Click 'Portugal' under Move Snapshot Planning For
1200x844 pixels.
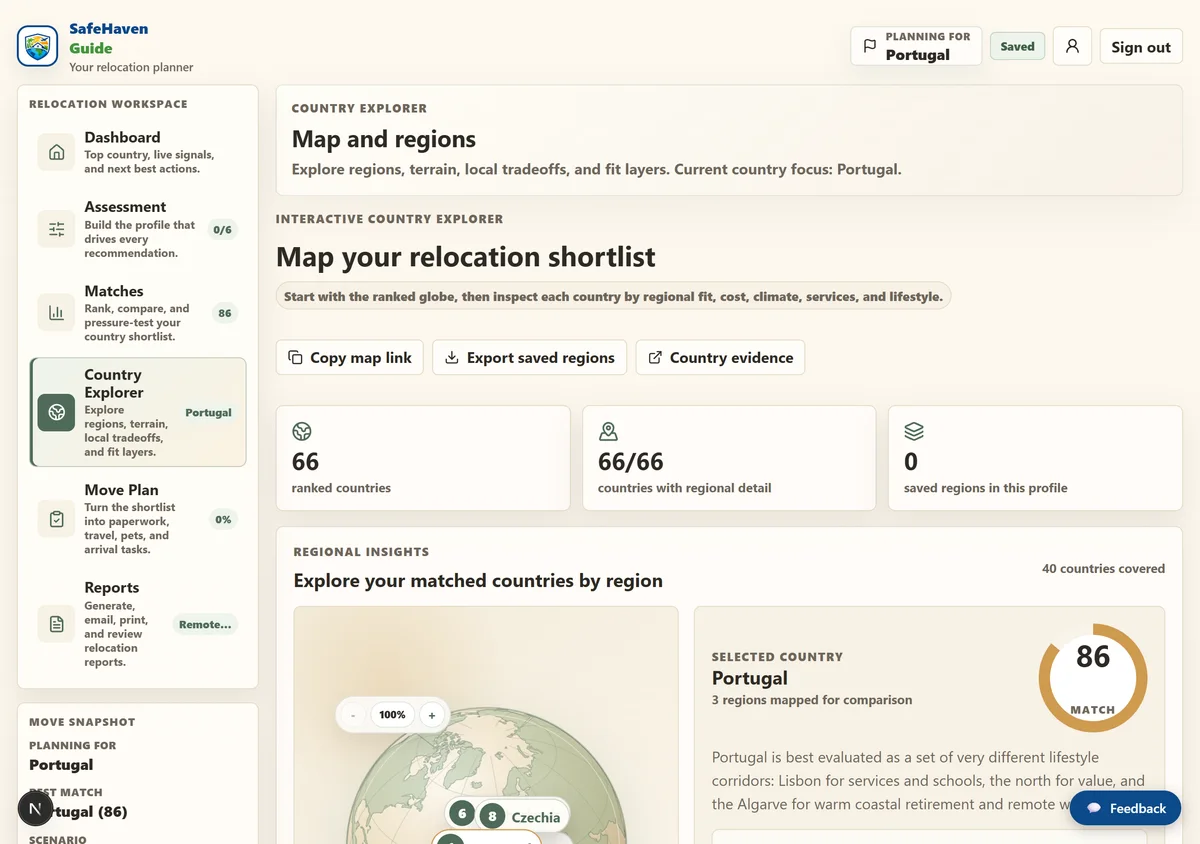pyautogui.click(x=61, y=764)
